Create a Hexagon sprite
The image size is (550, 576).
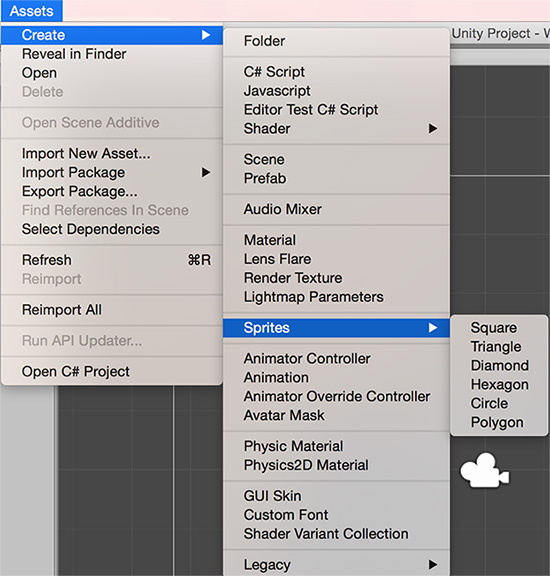point(499,385)
